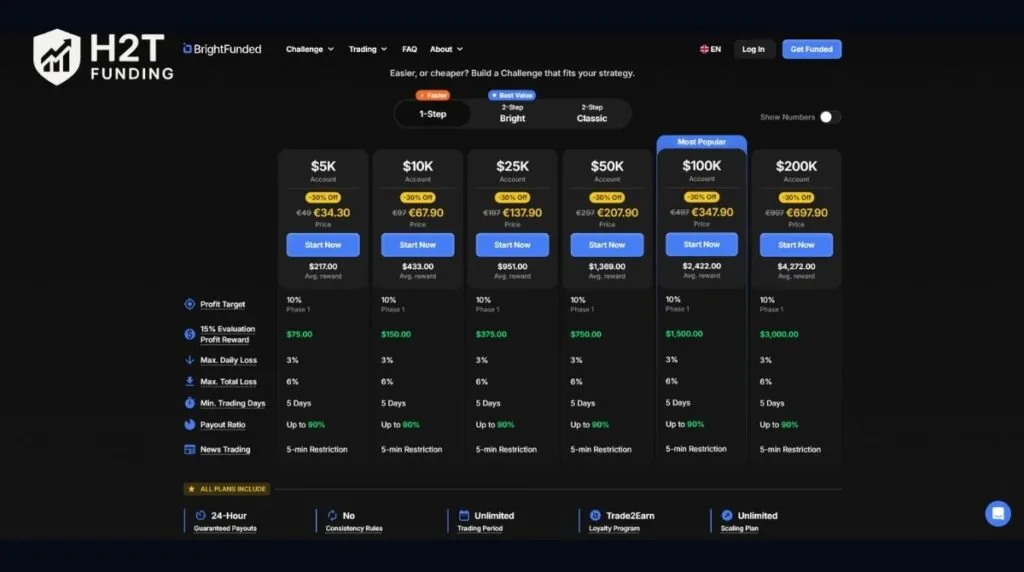This screenshot has width=1024, height=572.
Task: Select the 1-Step challenge tab
Action: click(432, 114)
